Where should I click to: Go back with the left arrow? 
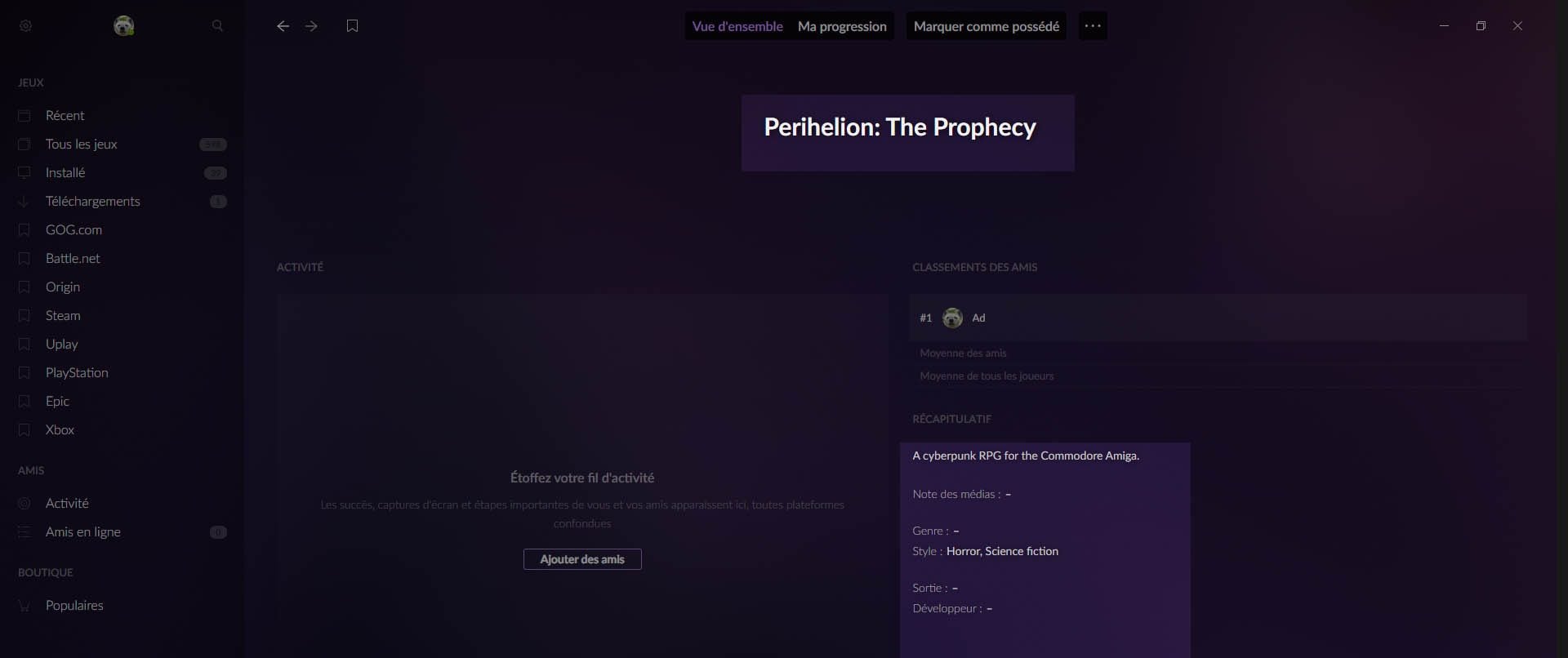point(283,26)
